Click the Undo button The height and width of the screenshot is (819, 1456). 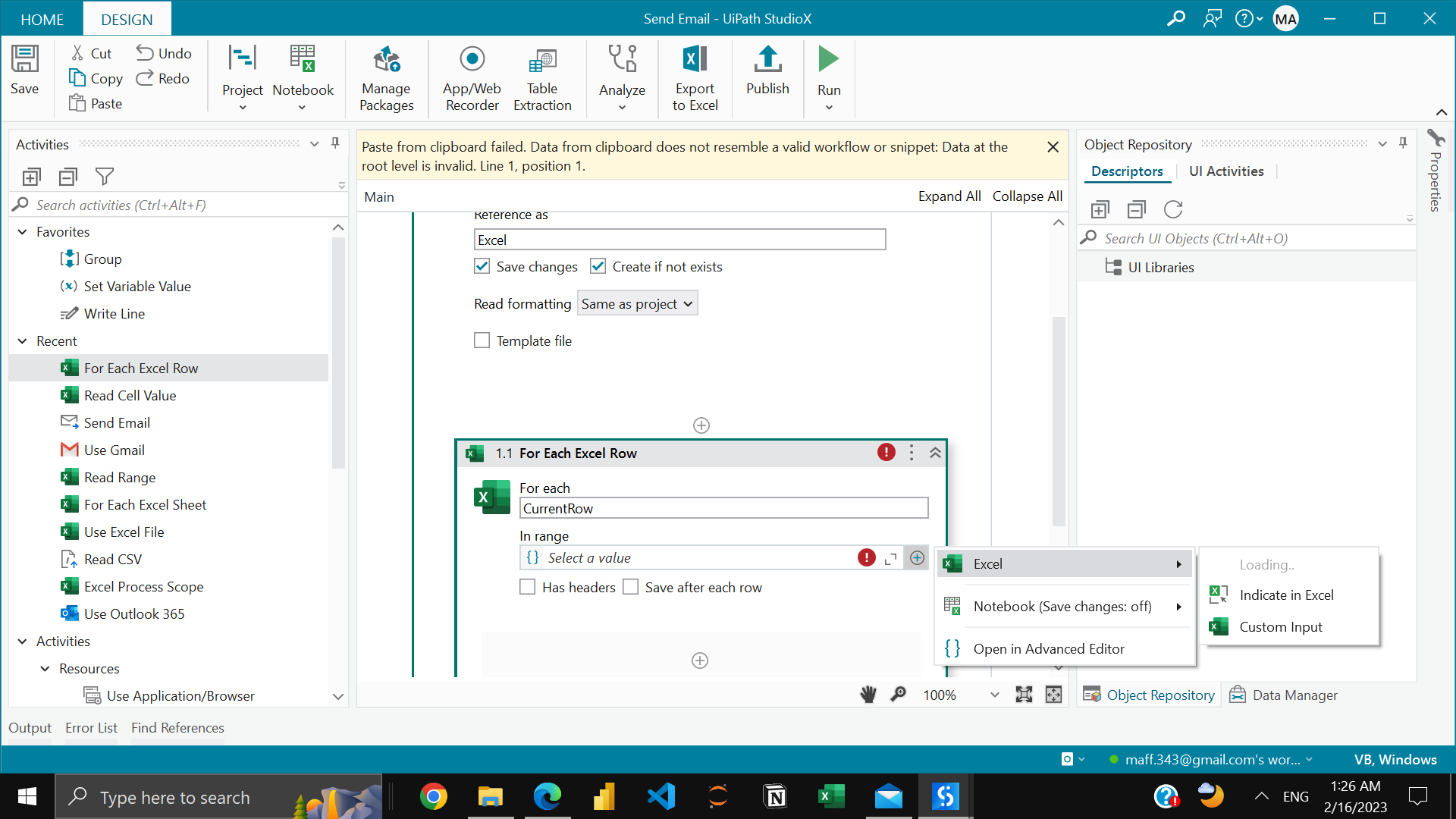(x=164, y=53)
